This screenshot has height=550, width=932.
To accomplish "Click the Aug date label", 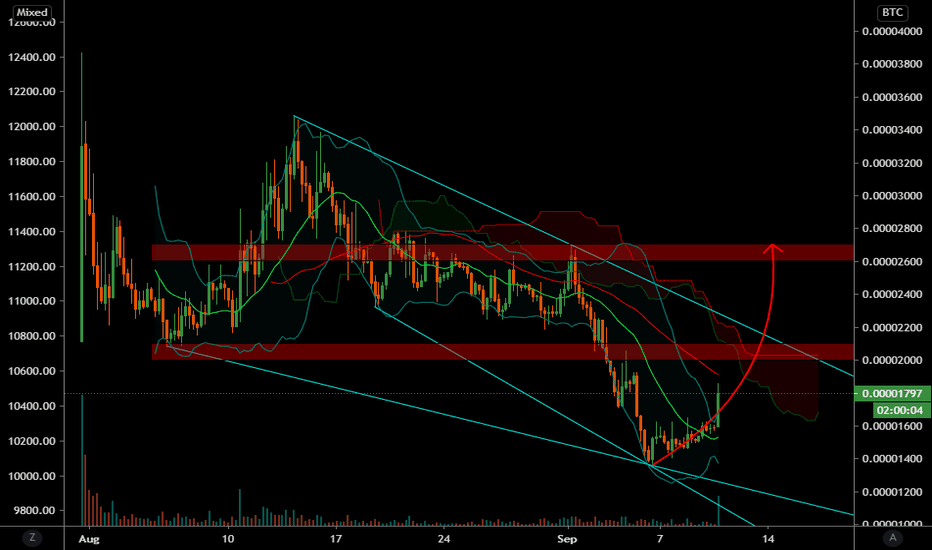I will pyautogui.click(x=89, y=539).
